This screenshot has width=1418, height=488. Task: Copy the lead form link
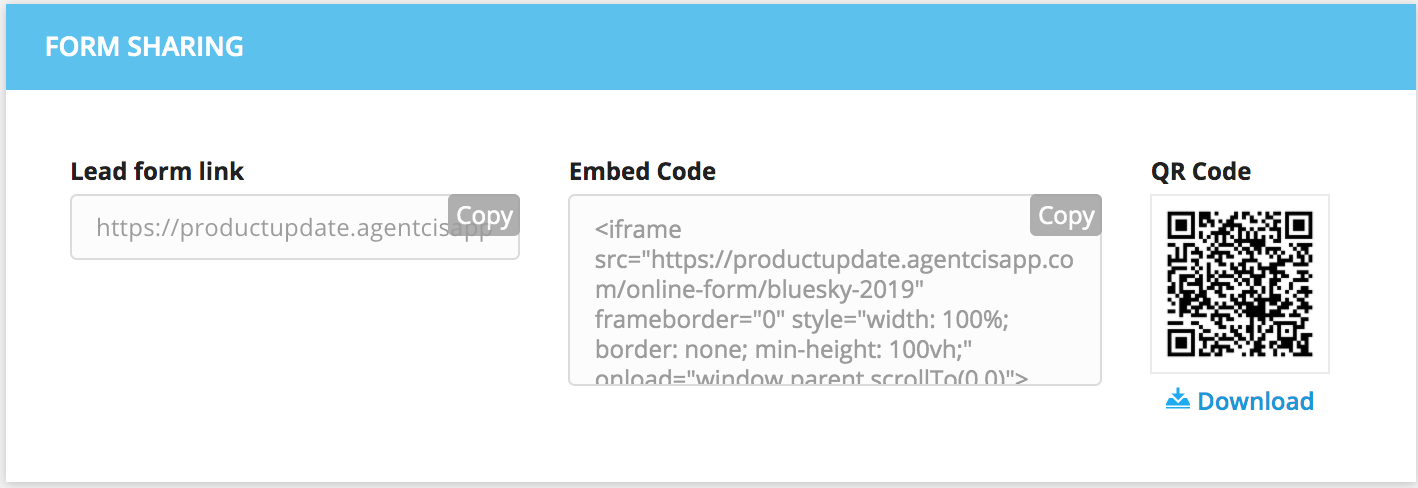click(x=485, y=215)
